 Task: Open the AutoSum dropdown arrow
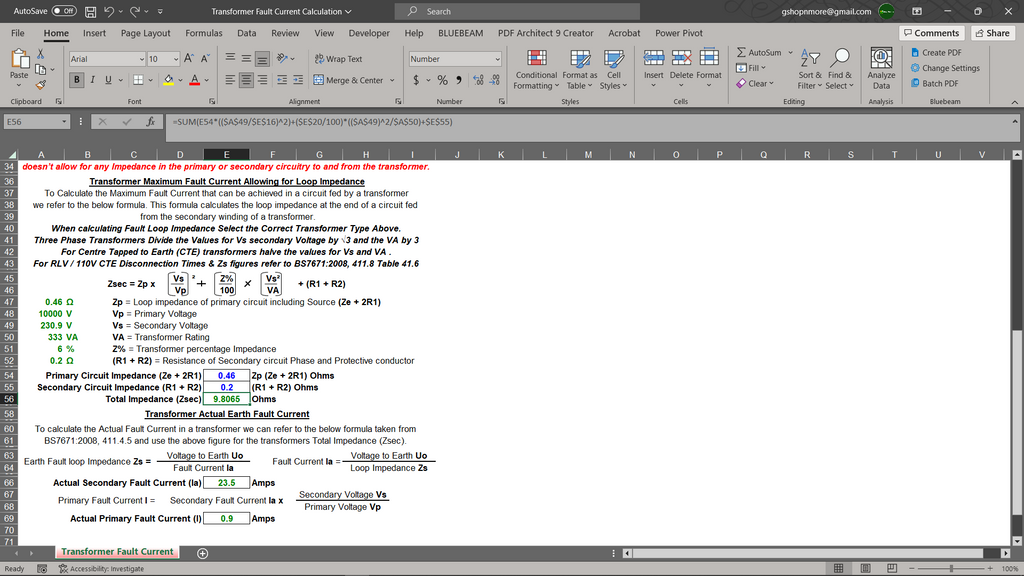click(x=790, y=52)
